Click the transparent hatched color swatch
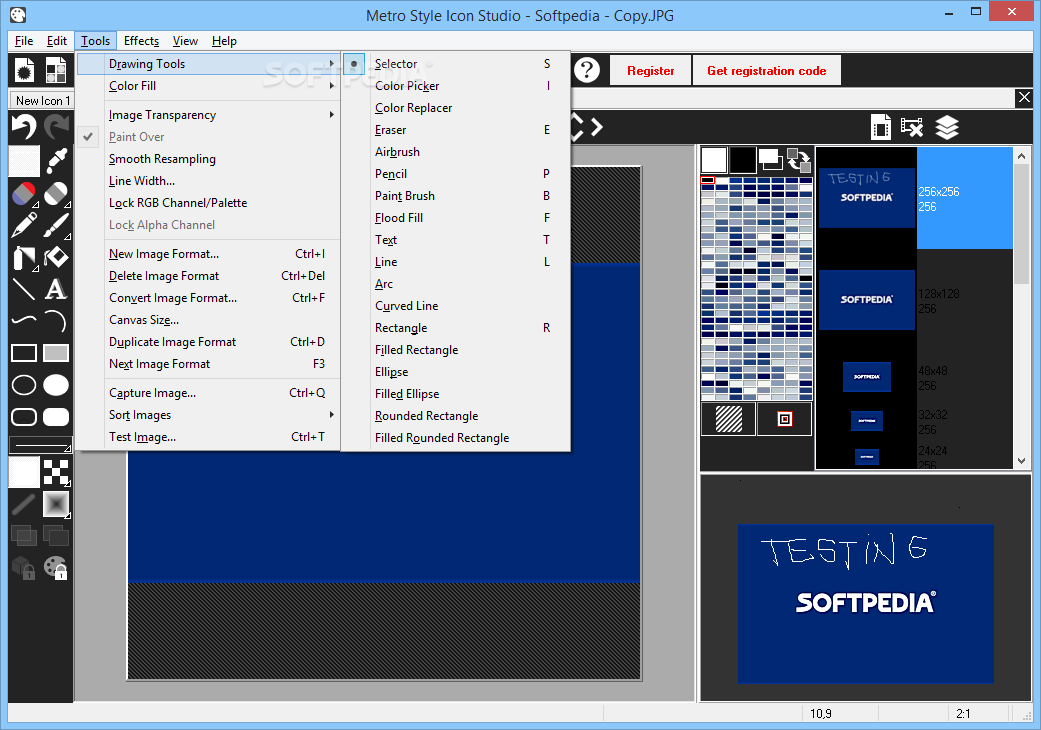This screenshot has width=1041, height=730. pos(728,419)
